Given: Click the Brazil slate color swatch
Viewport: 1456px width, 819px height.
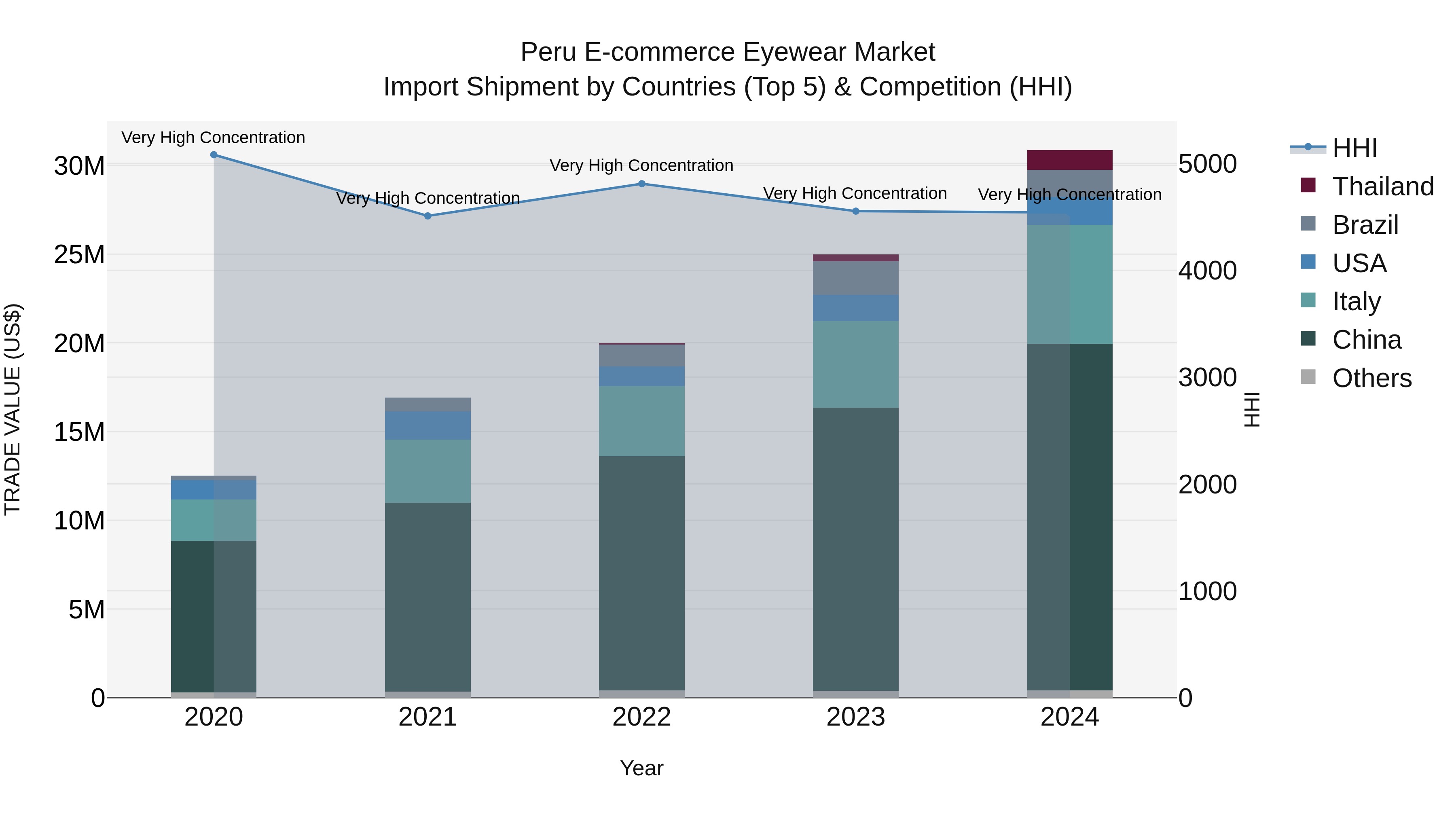Looking at the screenshot, I should 1308,223.
